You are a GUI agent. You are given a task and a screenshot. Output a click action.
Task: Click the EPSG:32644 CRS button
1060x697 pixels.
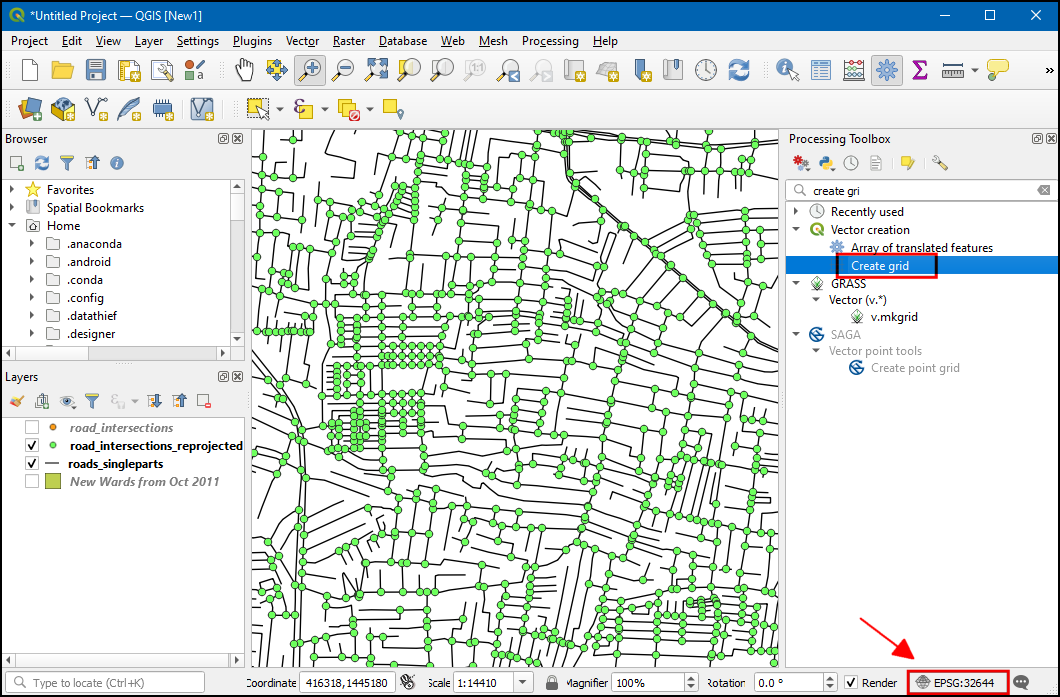click(x=957, y=683)
